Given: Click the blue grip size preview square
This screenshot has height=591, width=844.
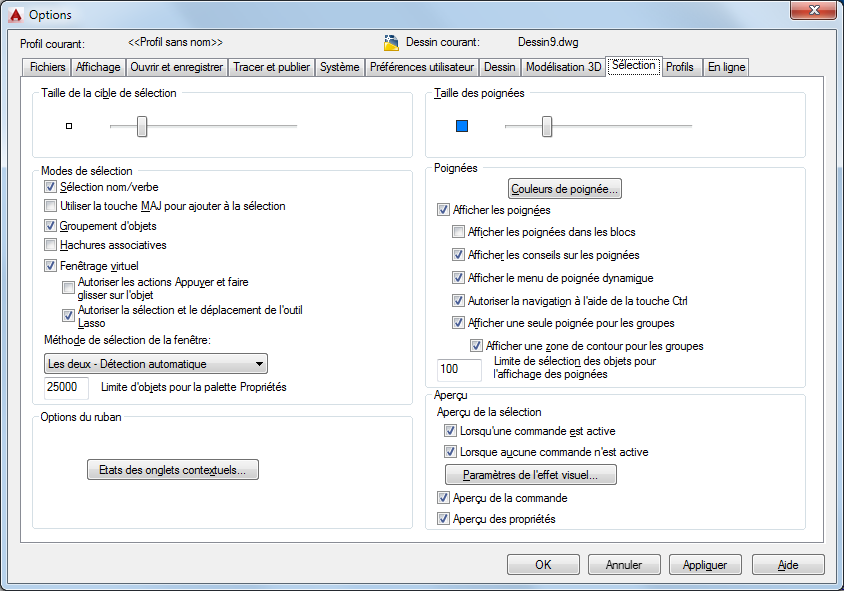Looking at the screenshot, I should (462, 126).
